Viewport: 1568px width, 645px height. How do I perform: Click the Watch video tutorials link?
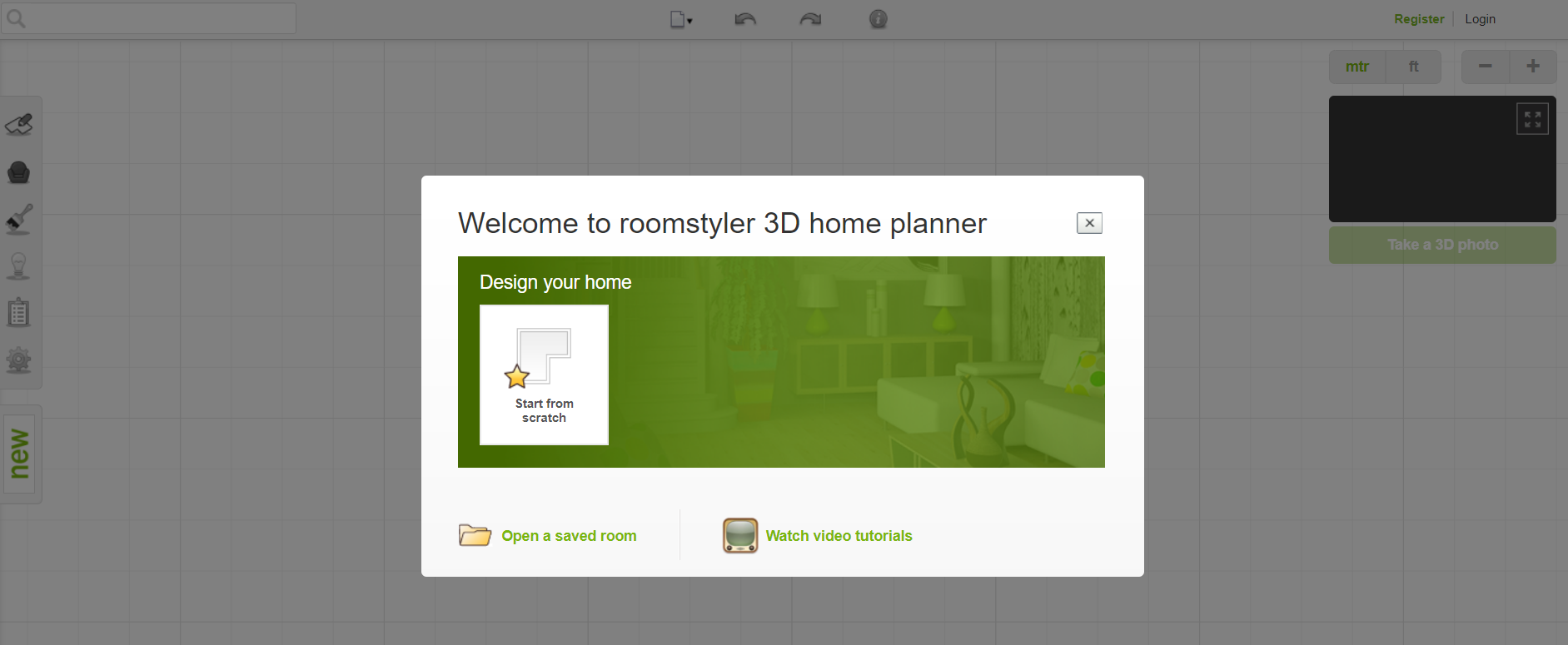click(x=839, y=536)
